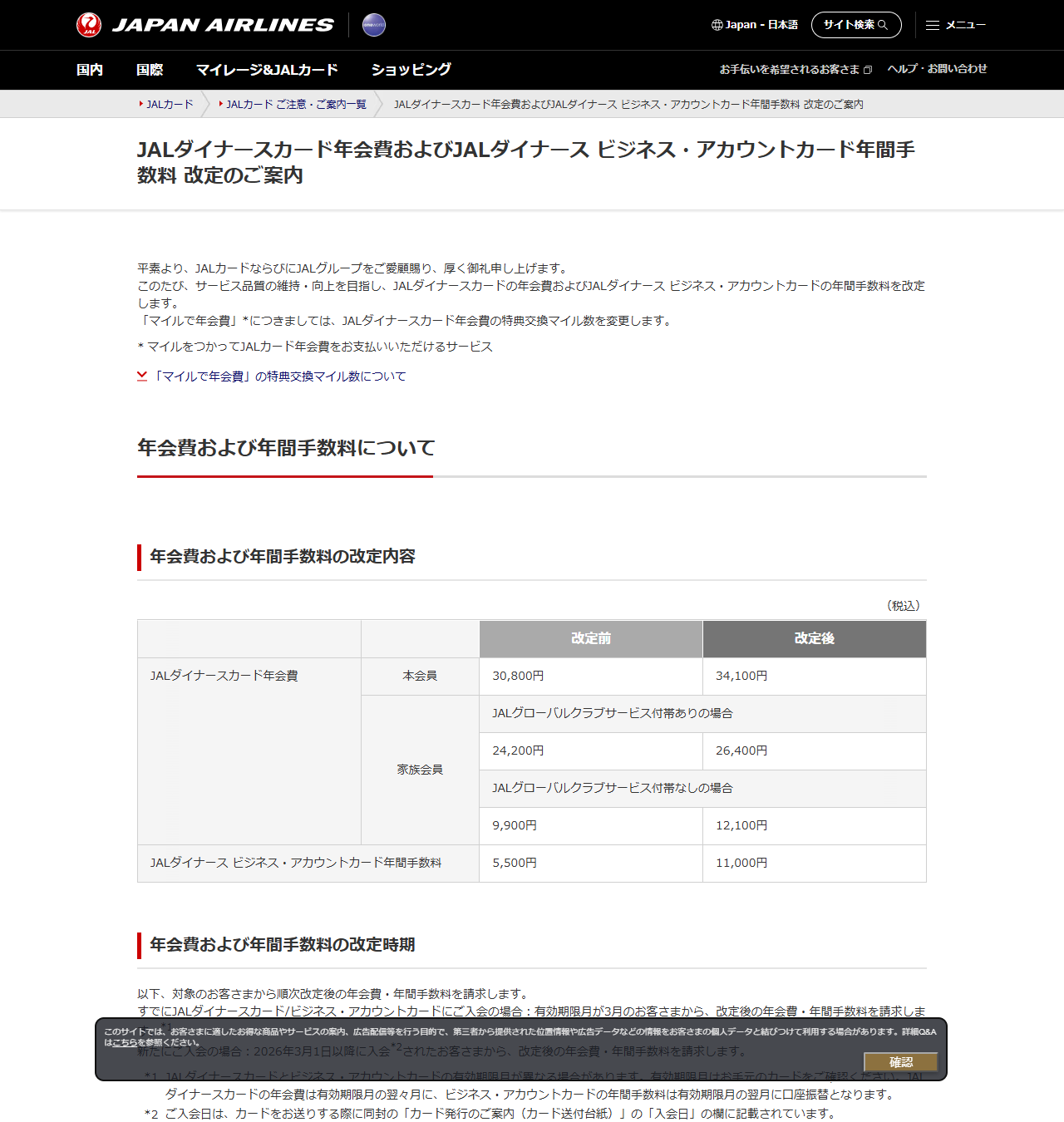Click the 24,200円 cell
This screenshot has width=1064, height=1122.
coord(591,751)
